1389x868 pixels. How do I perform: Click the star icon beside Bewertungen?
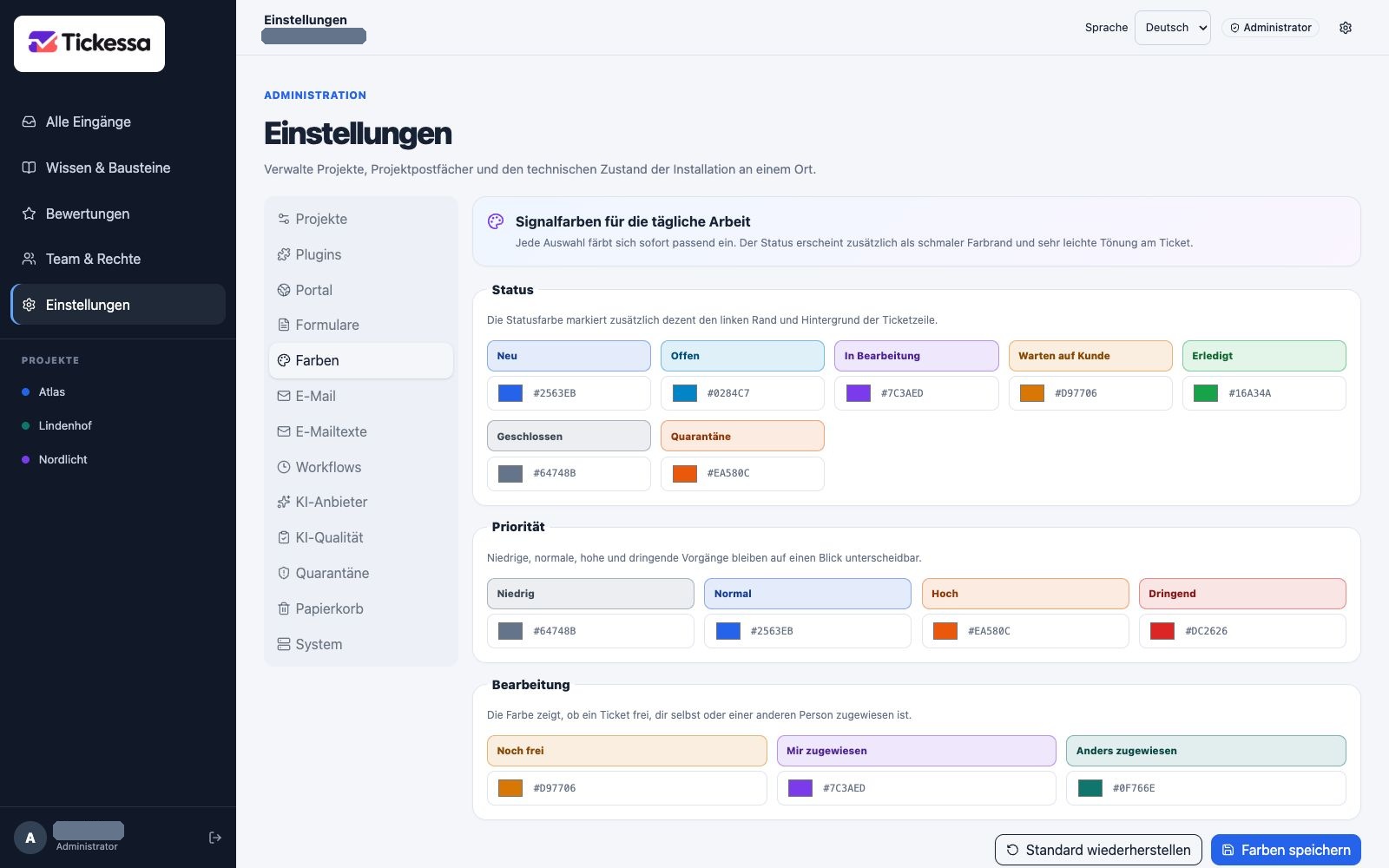click(29, 214)
